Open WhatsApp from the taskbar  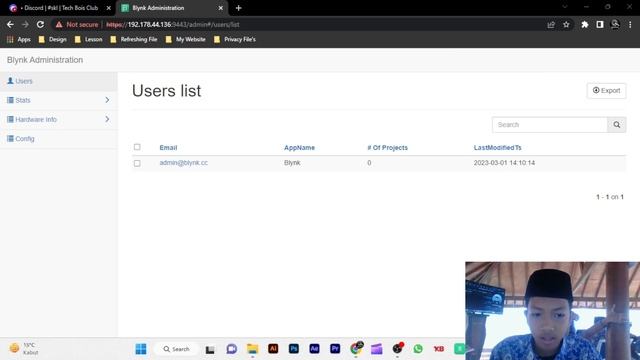tap(418, 349)
